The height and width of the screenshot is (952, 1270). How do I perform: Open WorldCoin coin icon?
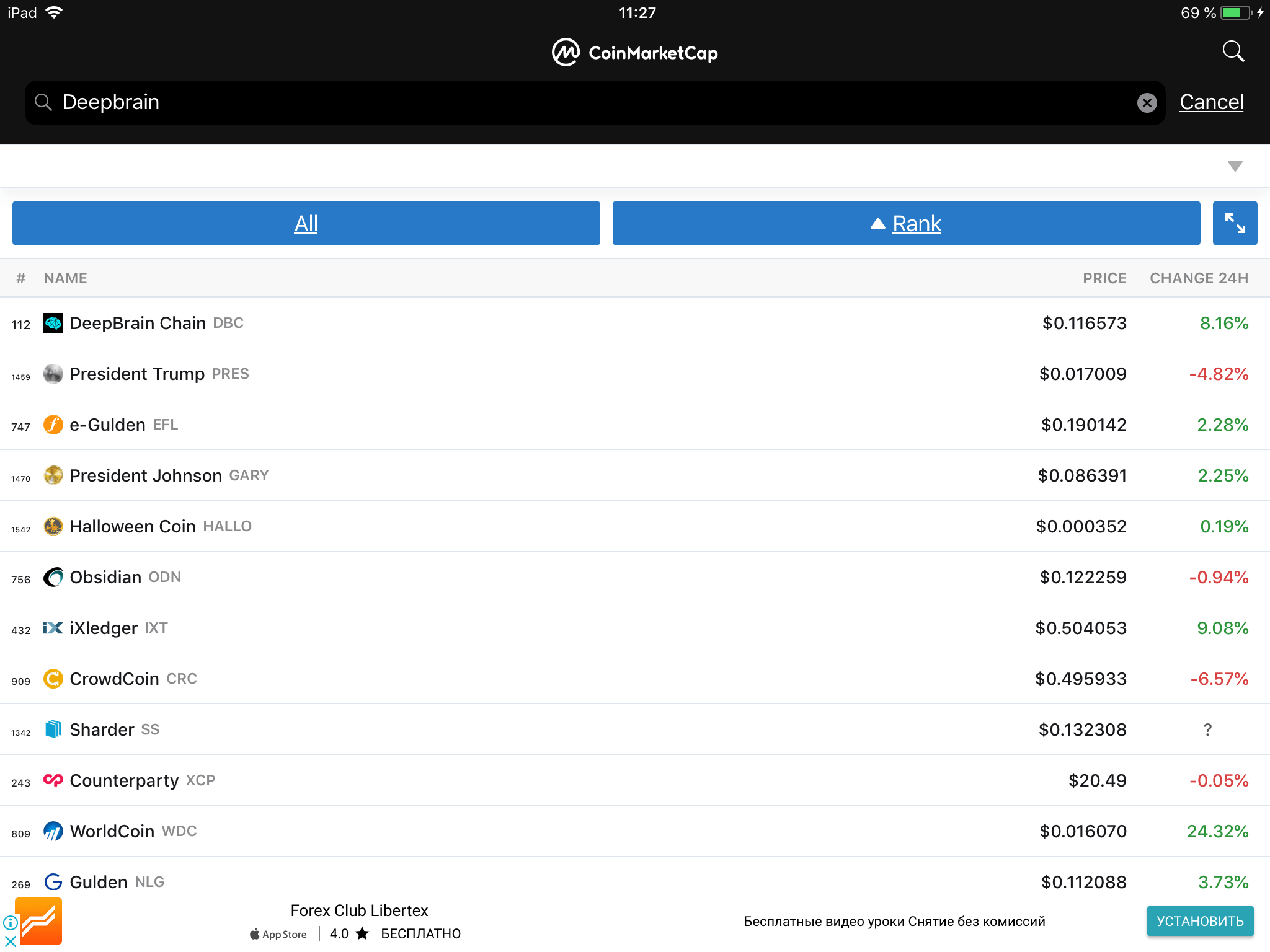(53, 831)
